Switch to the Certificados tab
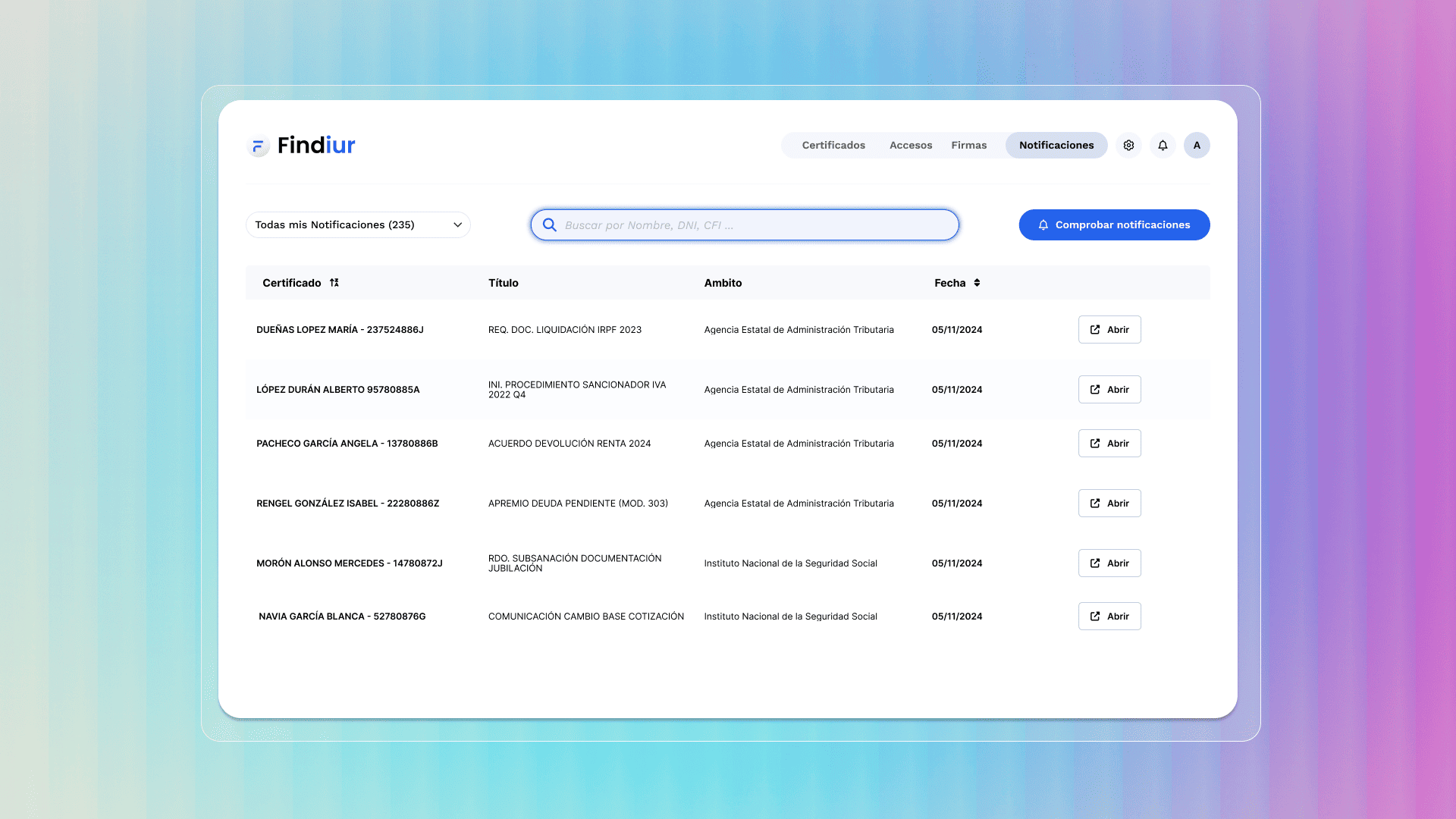1456x819 pixels. pyautogui.click(x=833, y=146)
